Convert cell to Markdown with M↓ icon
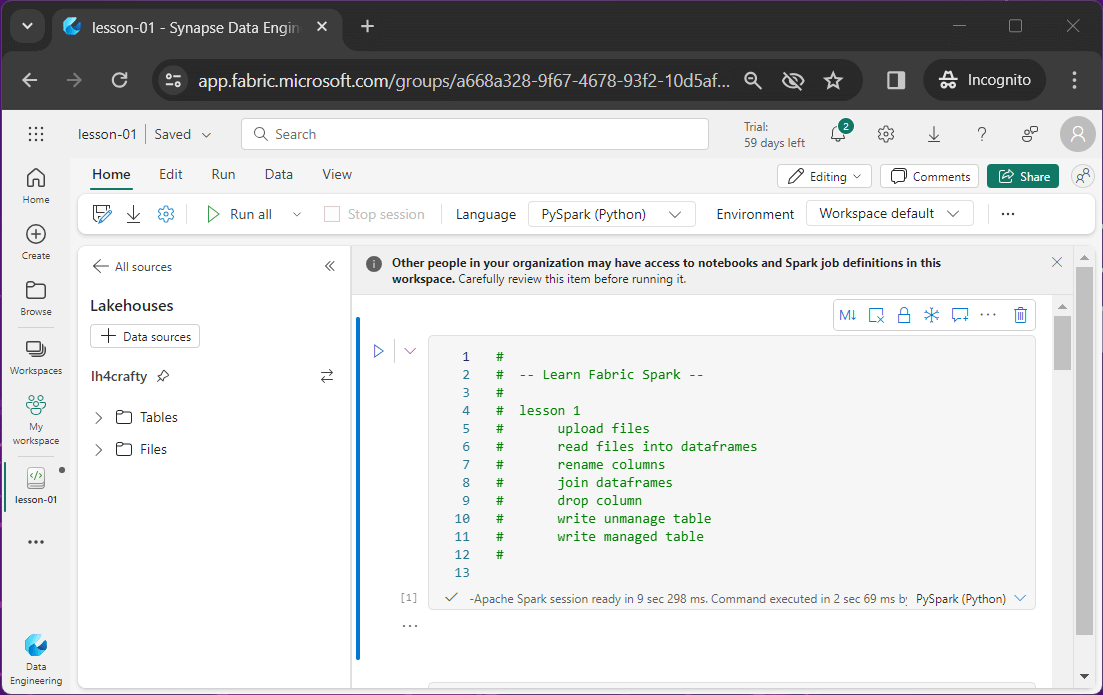Viewport: 1103px width, 695px height. tap(848, 315)
